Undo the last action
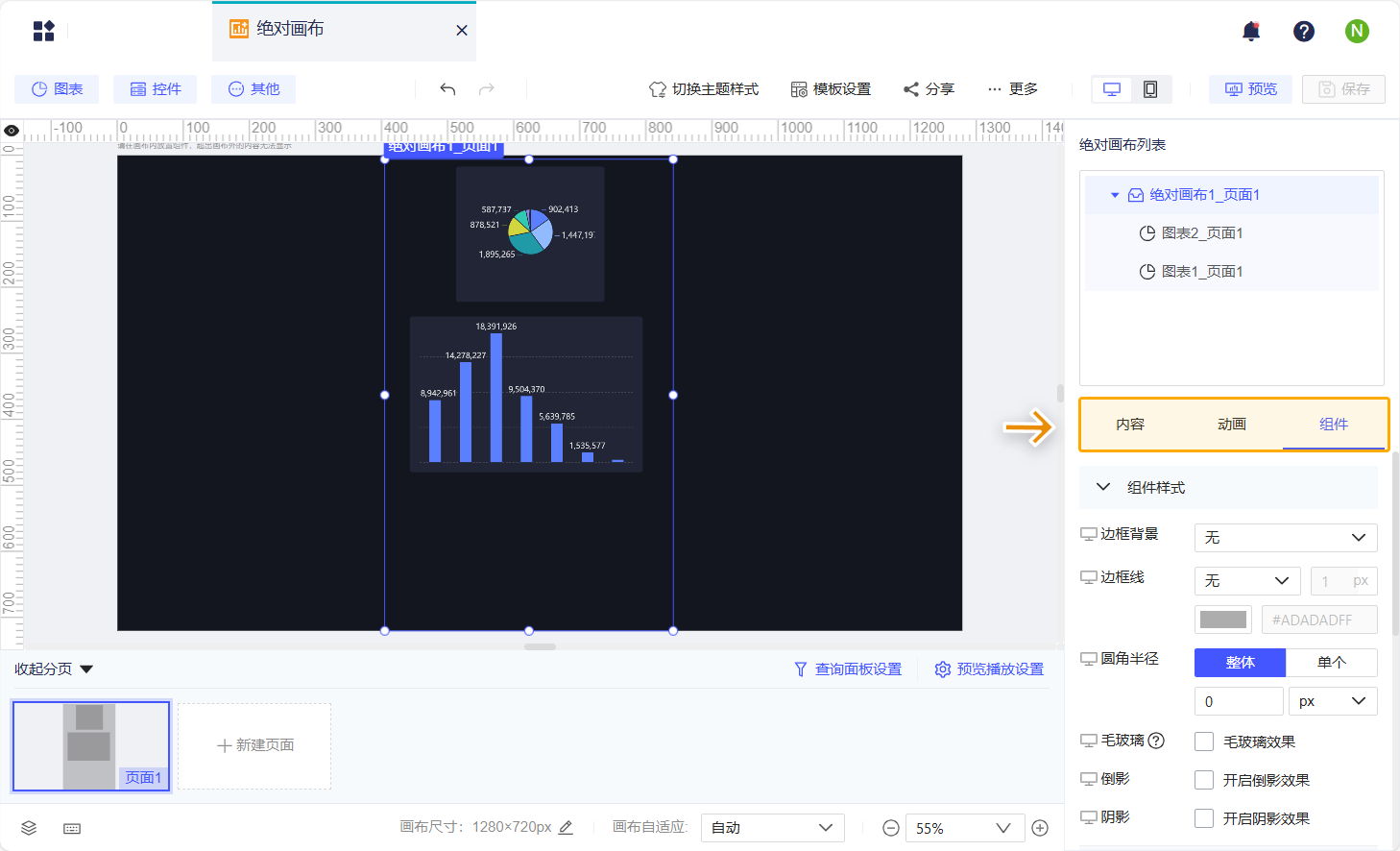Screen dimensions: 1400x851 [447, 89]
